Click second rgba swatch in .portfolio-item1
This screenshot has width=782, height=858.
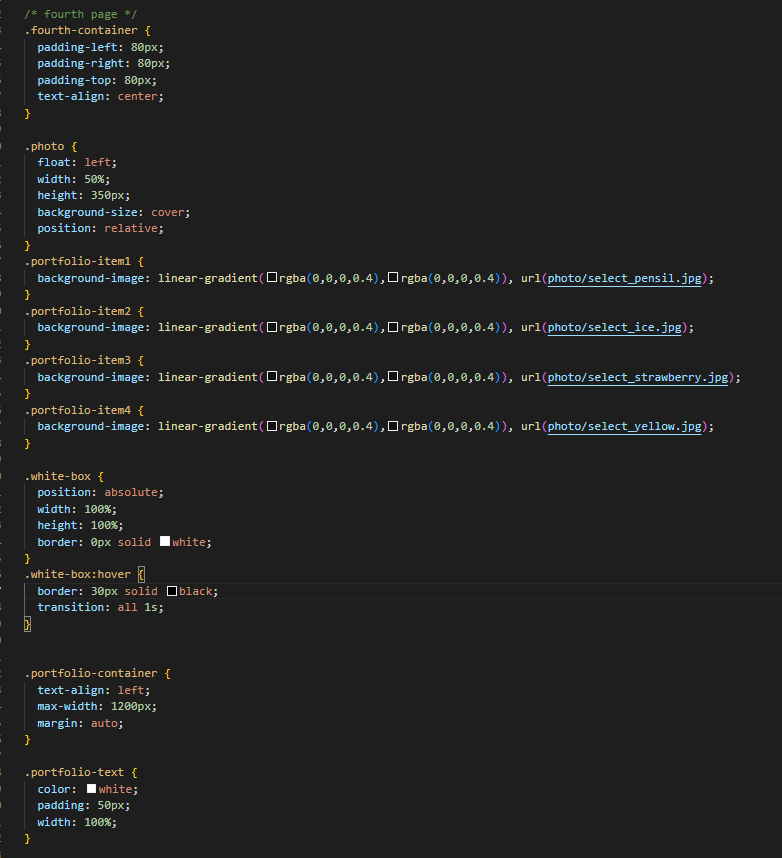pos(393,278)
